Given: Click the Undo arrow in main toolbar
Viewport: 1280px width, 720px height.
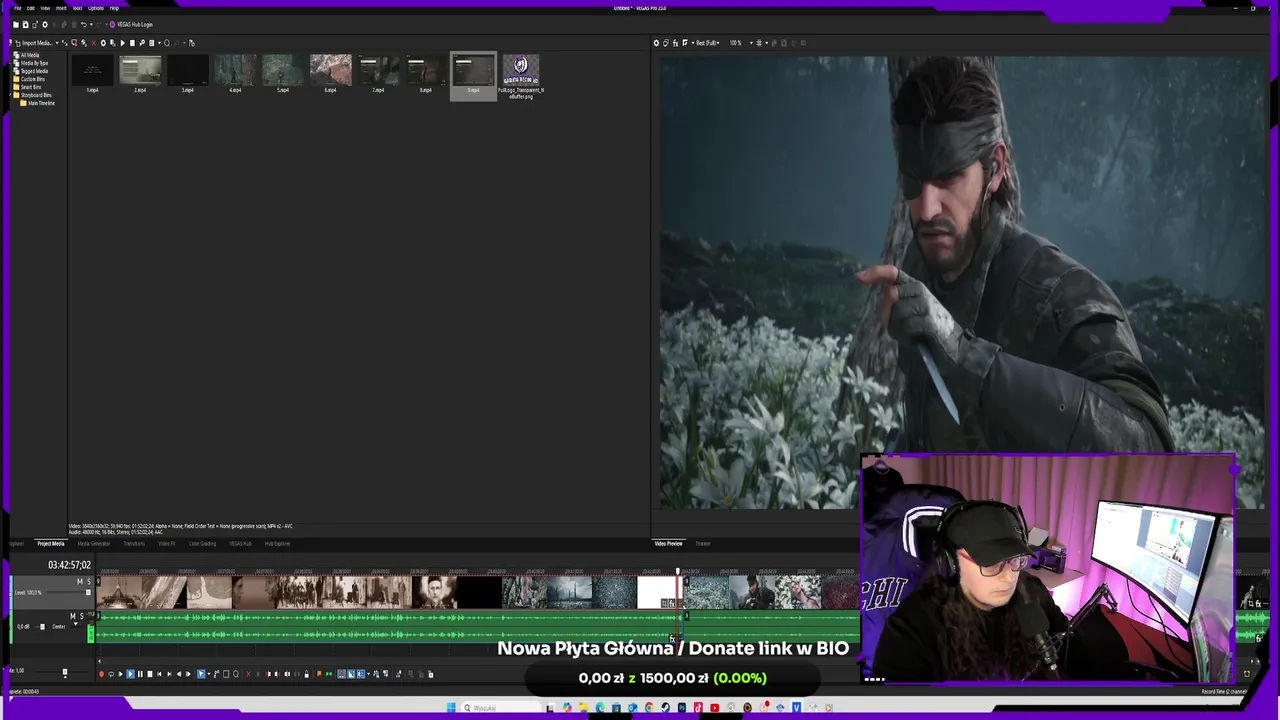Looking at the screenshot, I should pos(83,24).
